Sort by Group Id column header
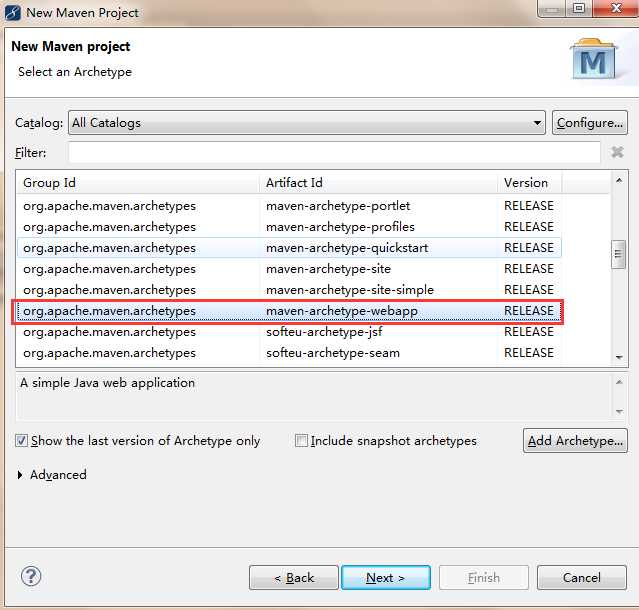Screen dimensions: 639x610 138,183
